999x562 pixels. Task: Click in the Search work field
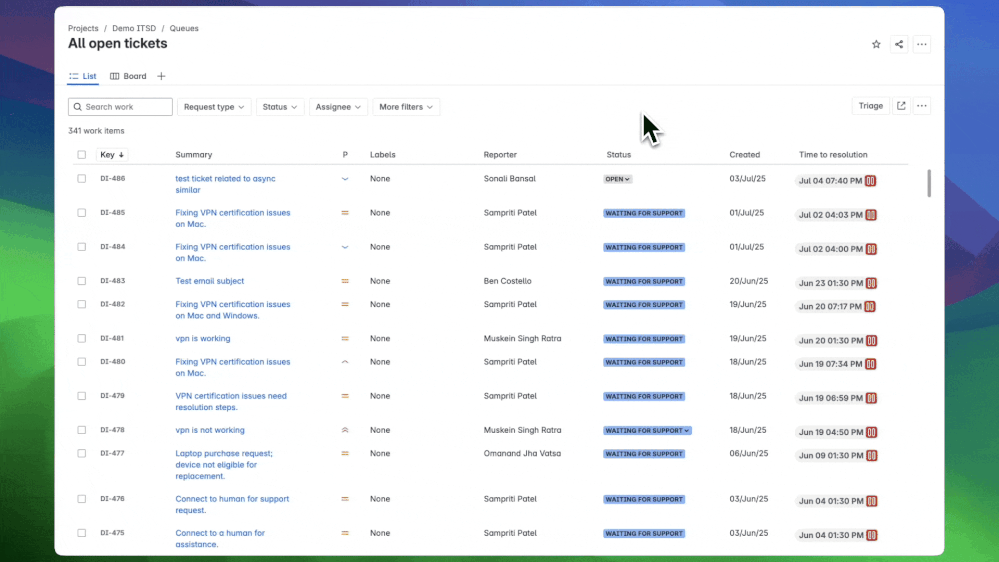click(120, 107)
